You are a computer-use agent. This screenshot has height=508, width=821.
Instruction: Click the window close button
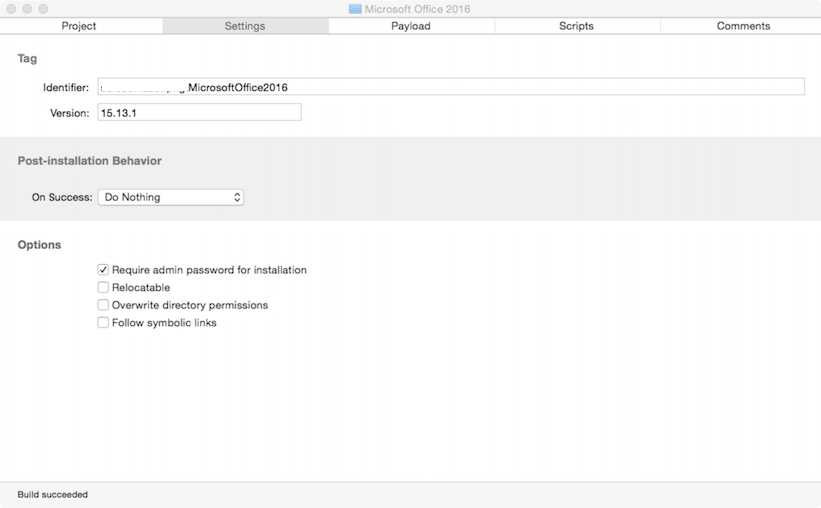tap(11, 9)
